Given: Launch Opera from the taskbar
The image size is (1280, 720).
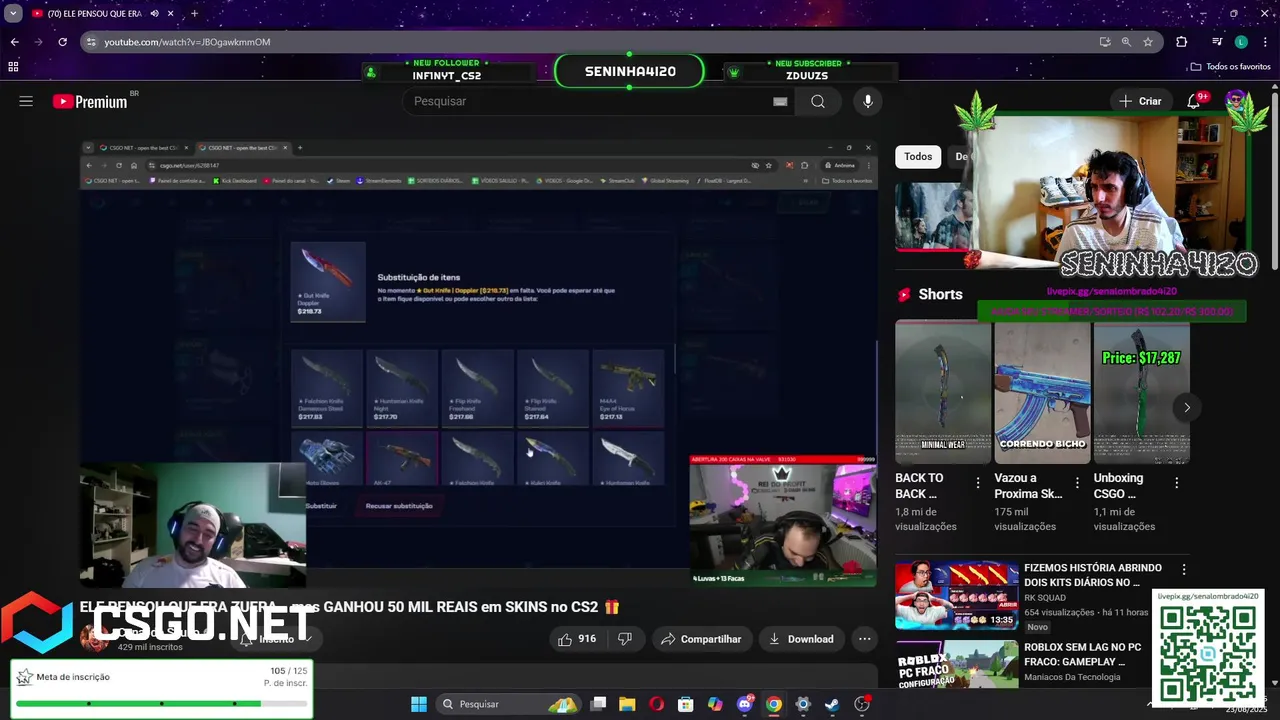Looking at the screenshot, I should coord(656,704).
